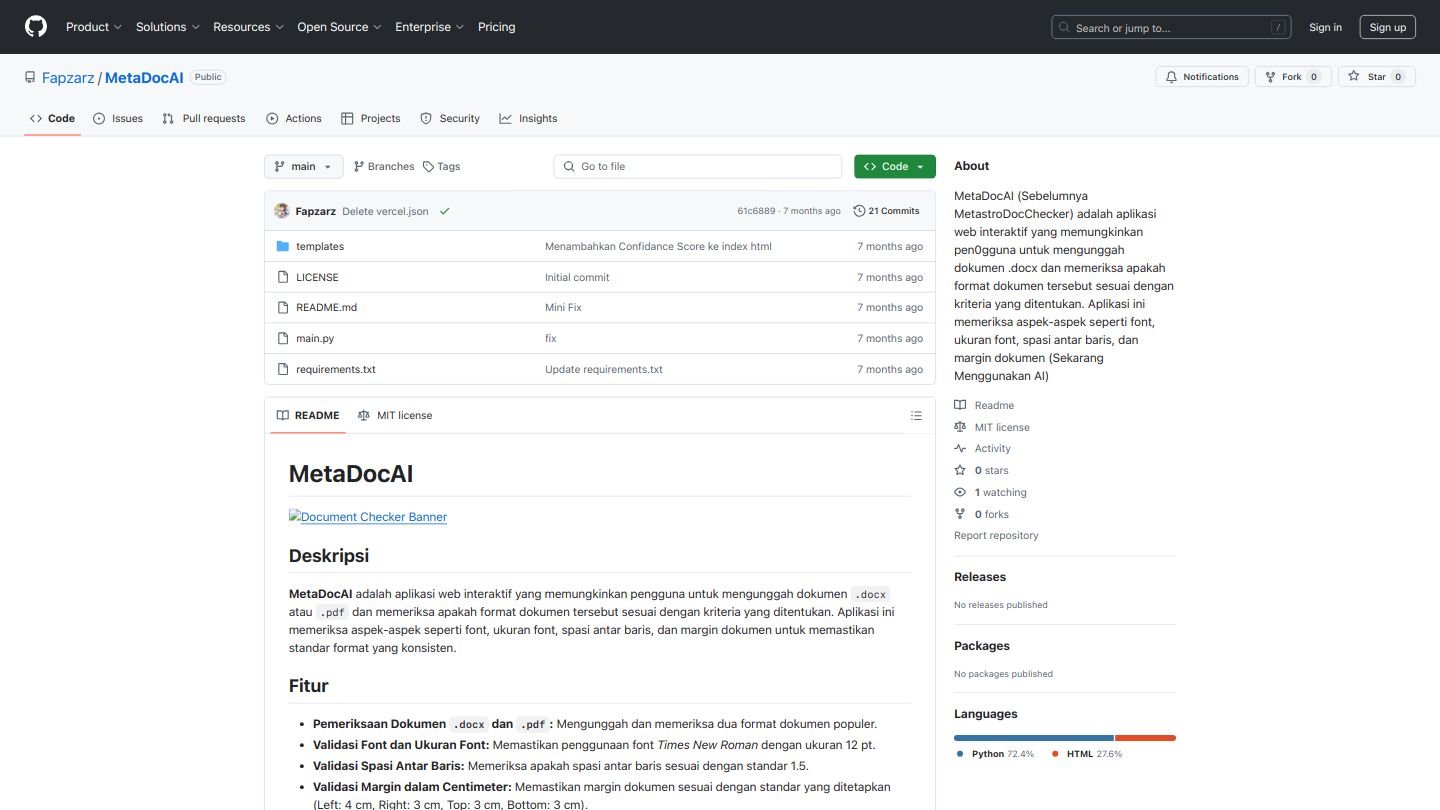Open the GitHub home logo
Screen dimensions: 1440x810
pos(36,27)
